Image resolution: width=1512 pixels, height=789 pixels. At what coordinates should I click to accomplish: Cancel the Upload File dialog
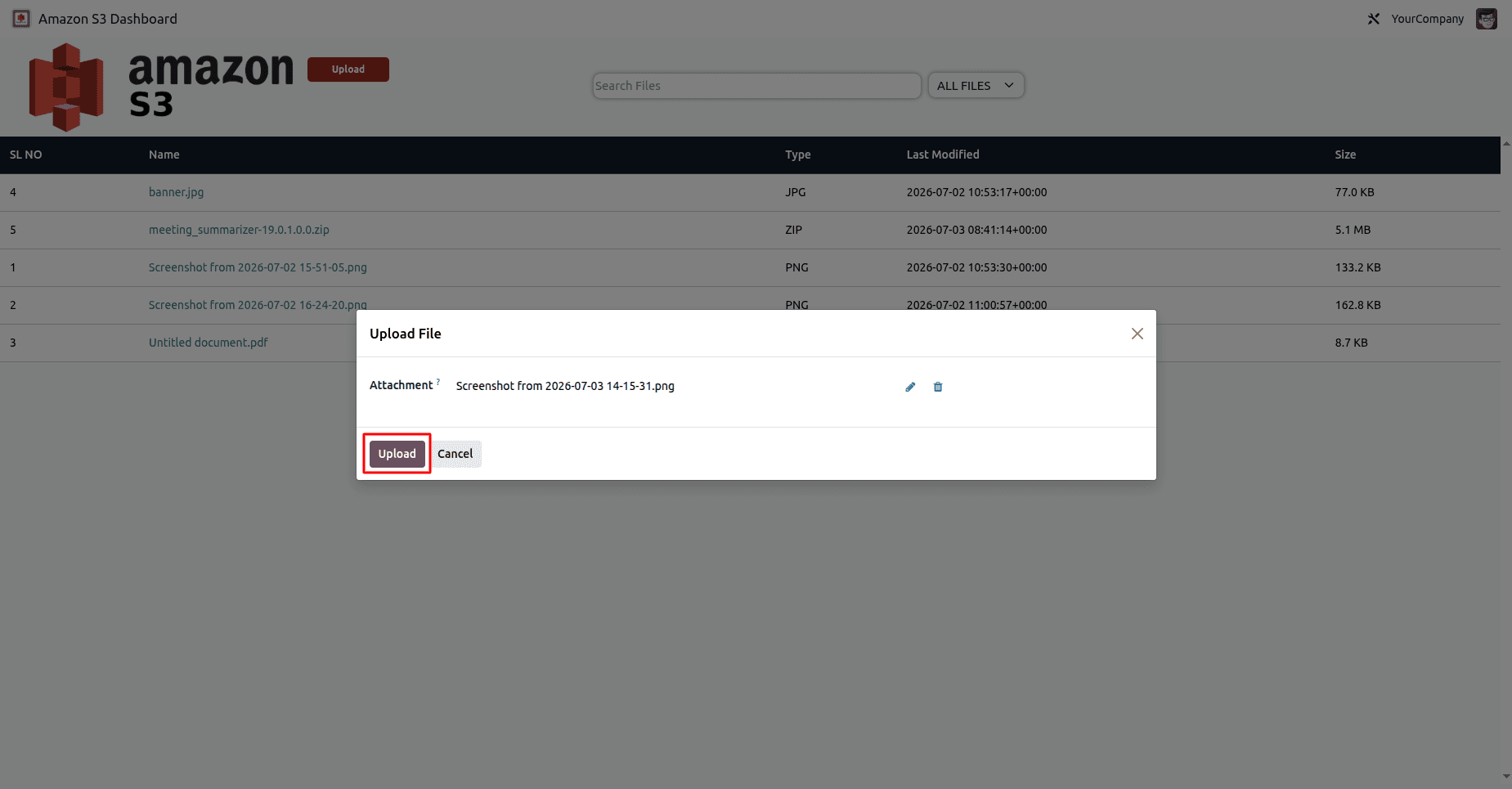(x=455, y=454)
